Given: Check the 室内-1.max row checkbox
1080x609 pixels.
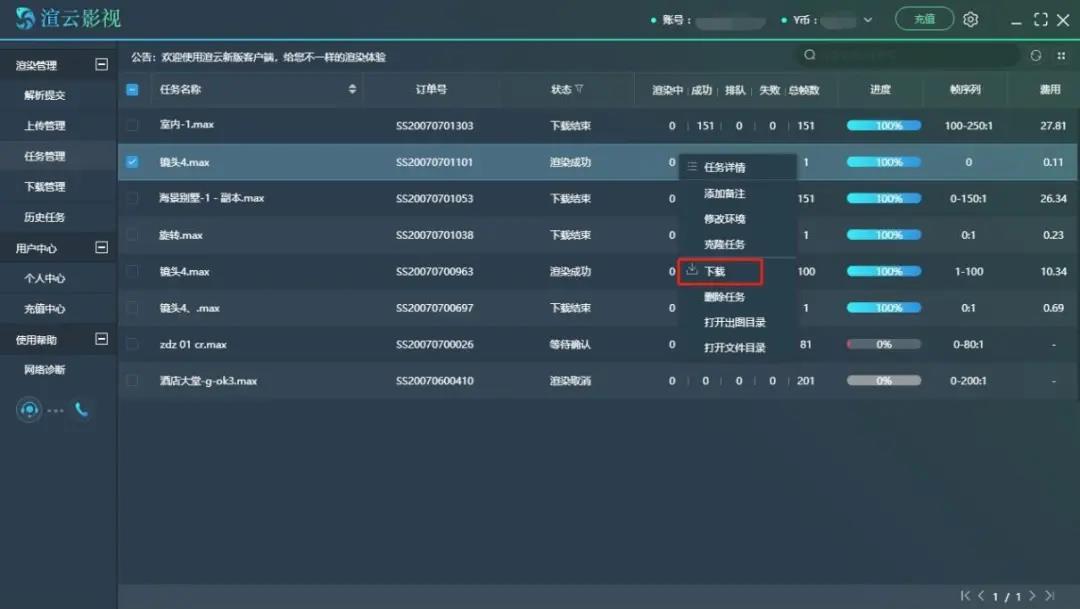Looking at the screenshot, I should click(132, 125).
